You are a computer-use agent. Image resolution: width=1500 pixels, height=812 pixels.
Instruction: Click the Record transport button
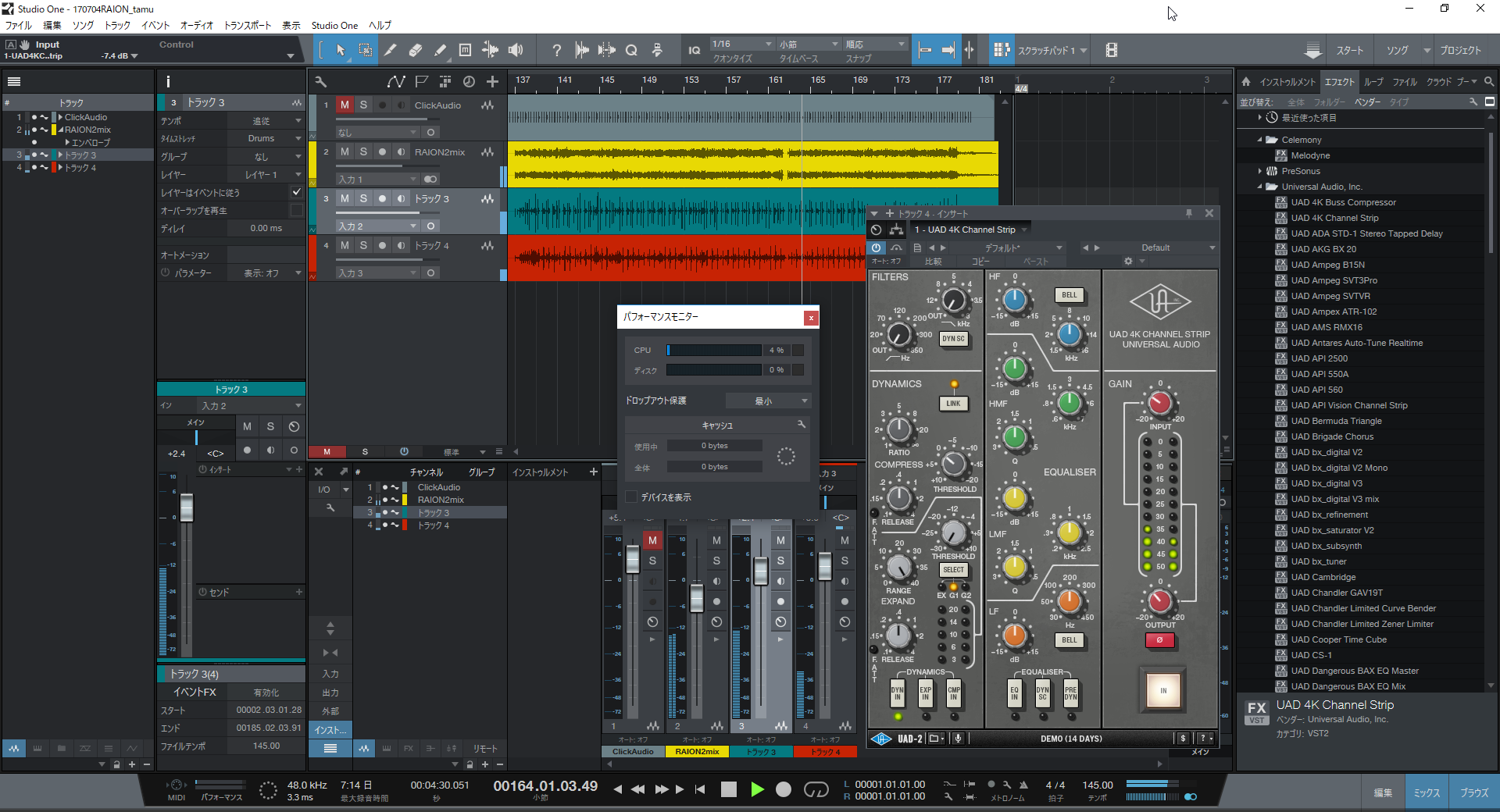784,789
